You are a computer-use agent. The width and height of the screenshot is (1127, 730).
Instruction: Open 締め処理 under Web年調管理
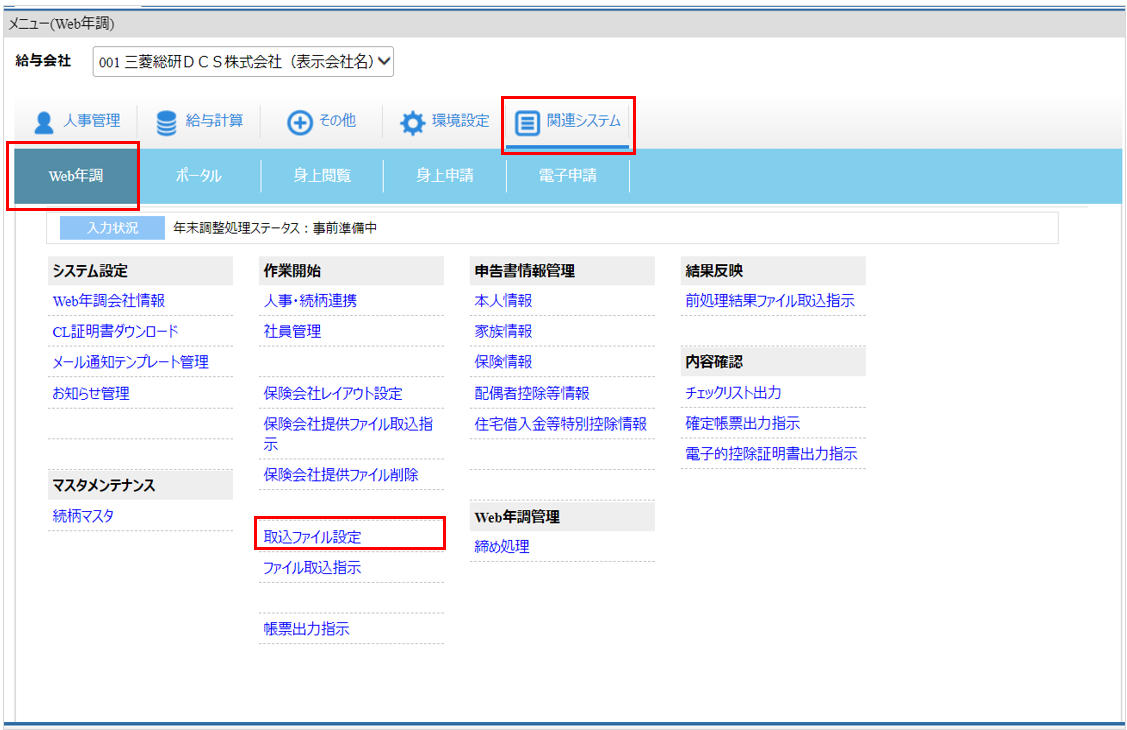pos(502,547)
